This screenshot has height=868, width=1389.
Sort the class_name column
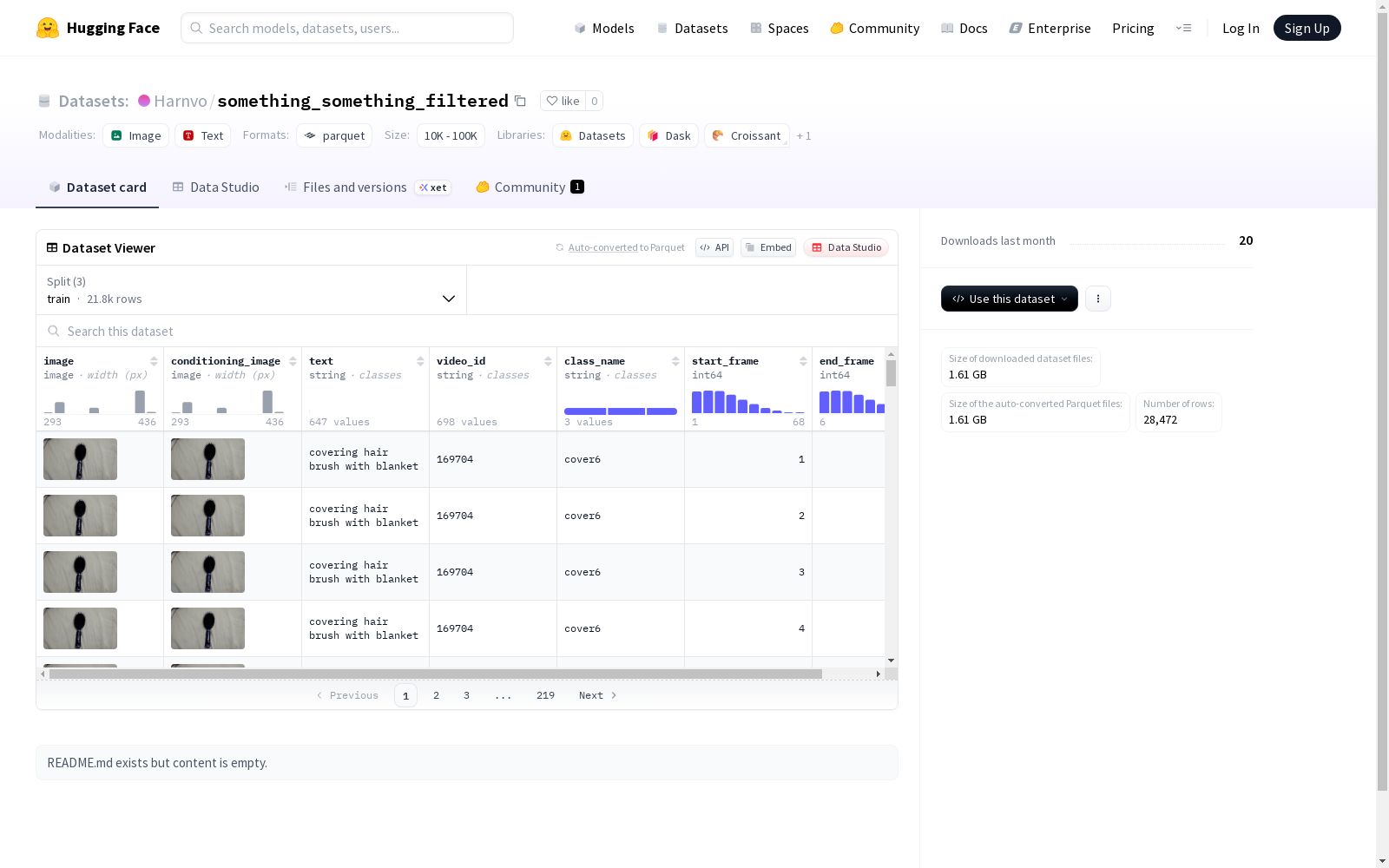click(675, 361)
